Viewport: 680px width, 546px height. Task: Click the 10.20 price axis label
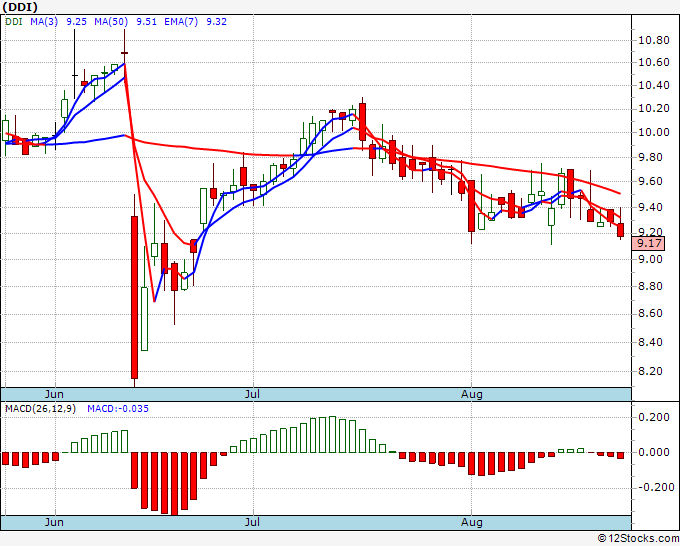654,108
